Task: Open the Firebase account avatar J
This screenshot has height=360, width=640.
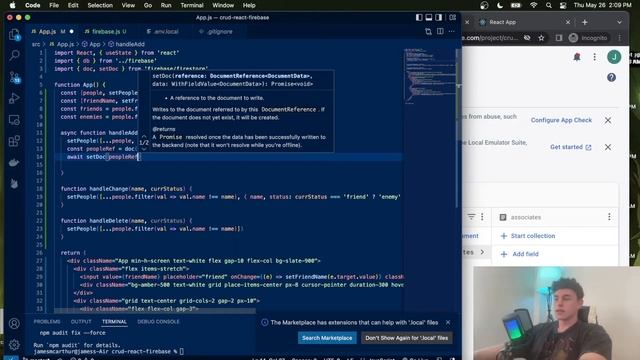Action: click(614, 57)
